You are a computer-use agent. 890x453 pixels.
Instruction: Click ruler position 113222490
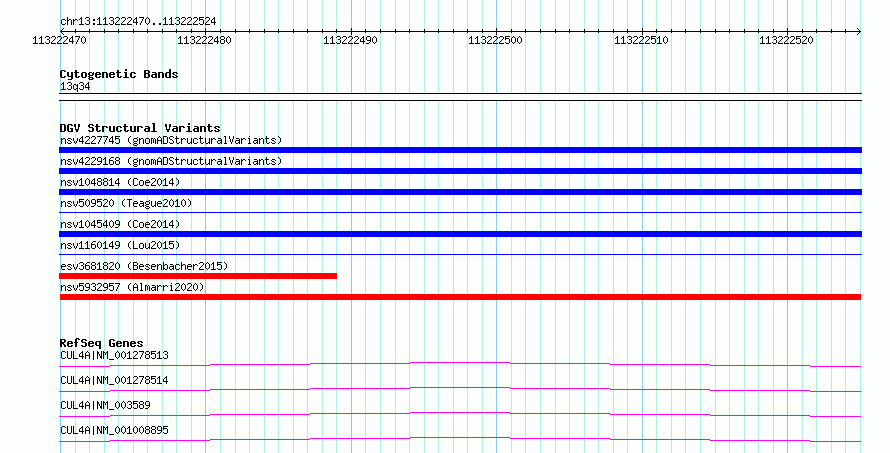coord(350,40)
